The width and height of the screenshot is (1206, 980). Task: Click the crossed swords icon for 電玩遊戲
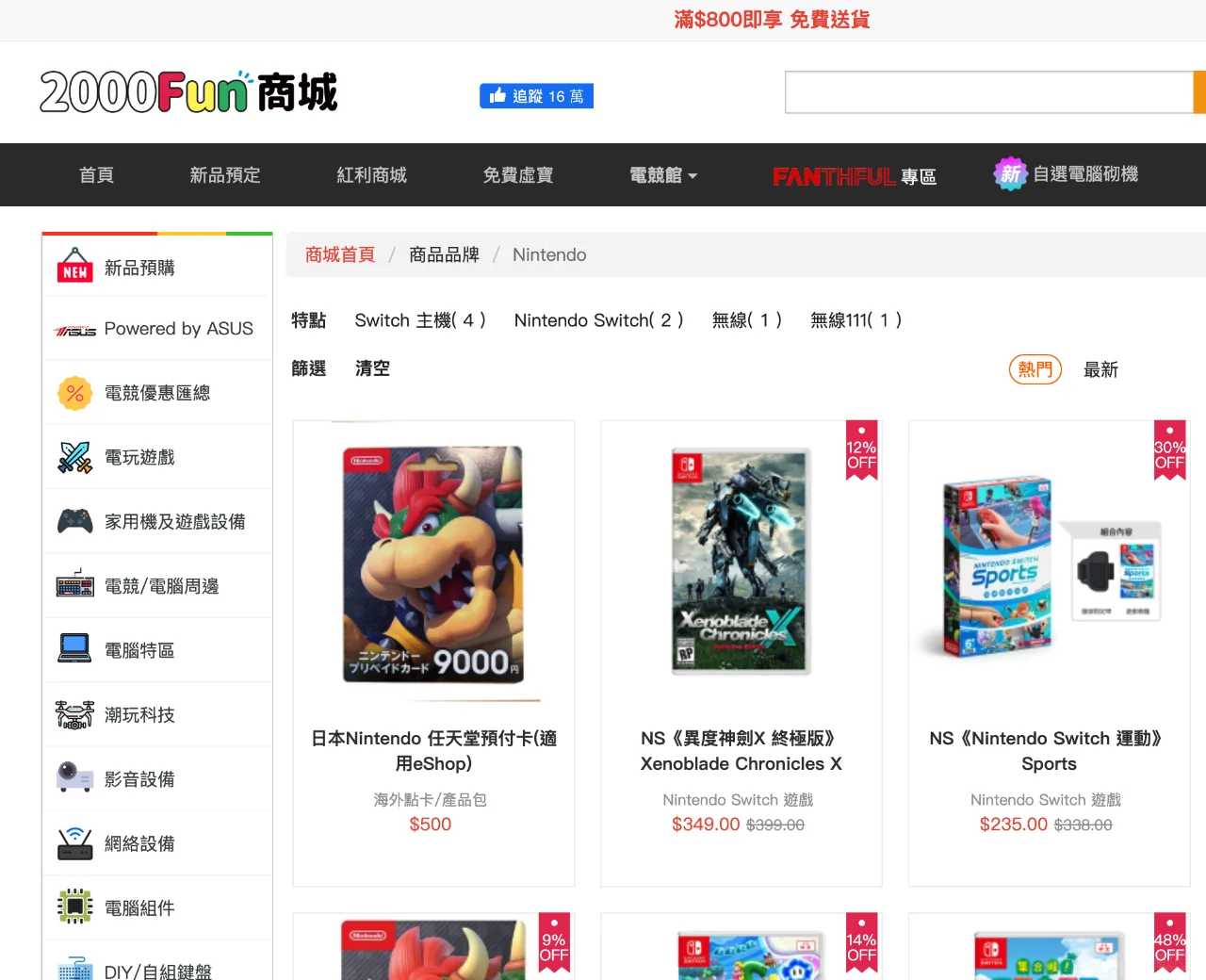tap(75, 457)
